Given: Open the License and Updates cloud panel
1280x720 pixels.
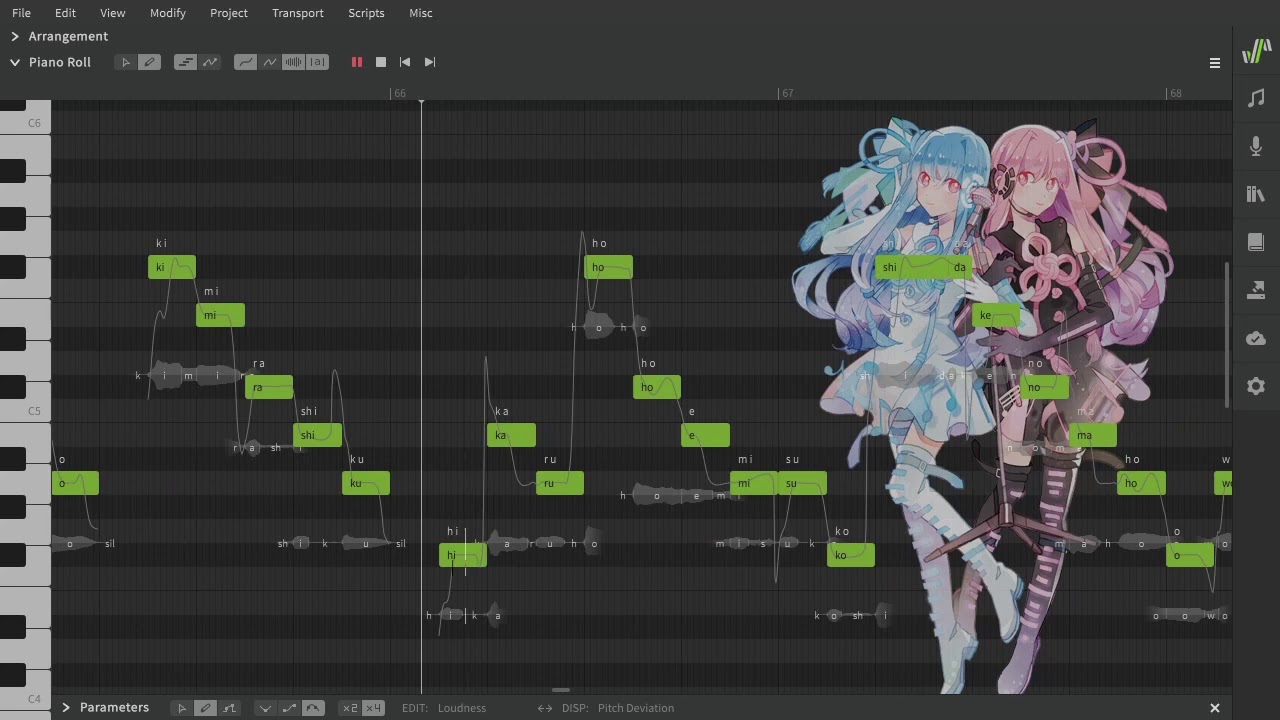Looking at the screenshot, I should 1256,338.
